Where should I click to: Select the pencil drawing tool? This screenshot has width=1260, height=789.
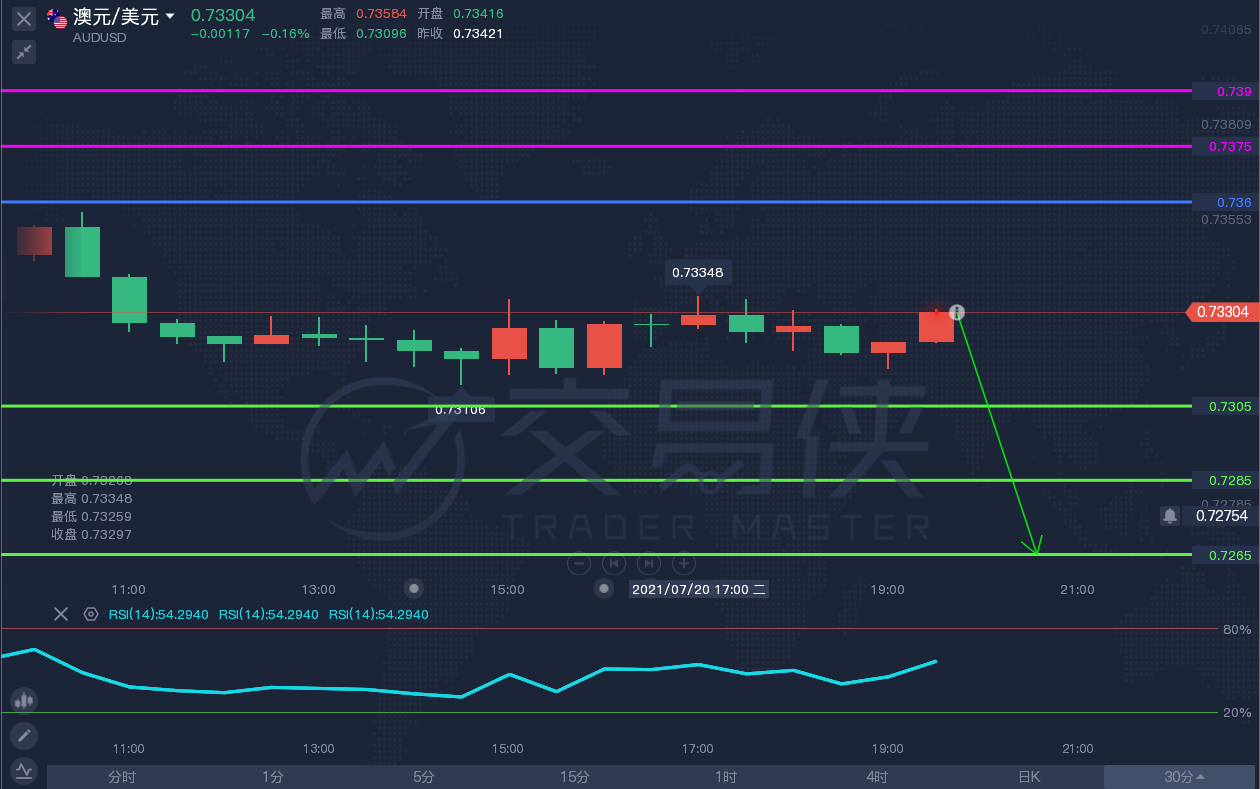(x=24, y=737)
